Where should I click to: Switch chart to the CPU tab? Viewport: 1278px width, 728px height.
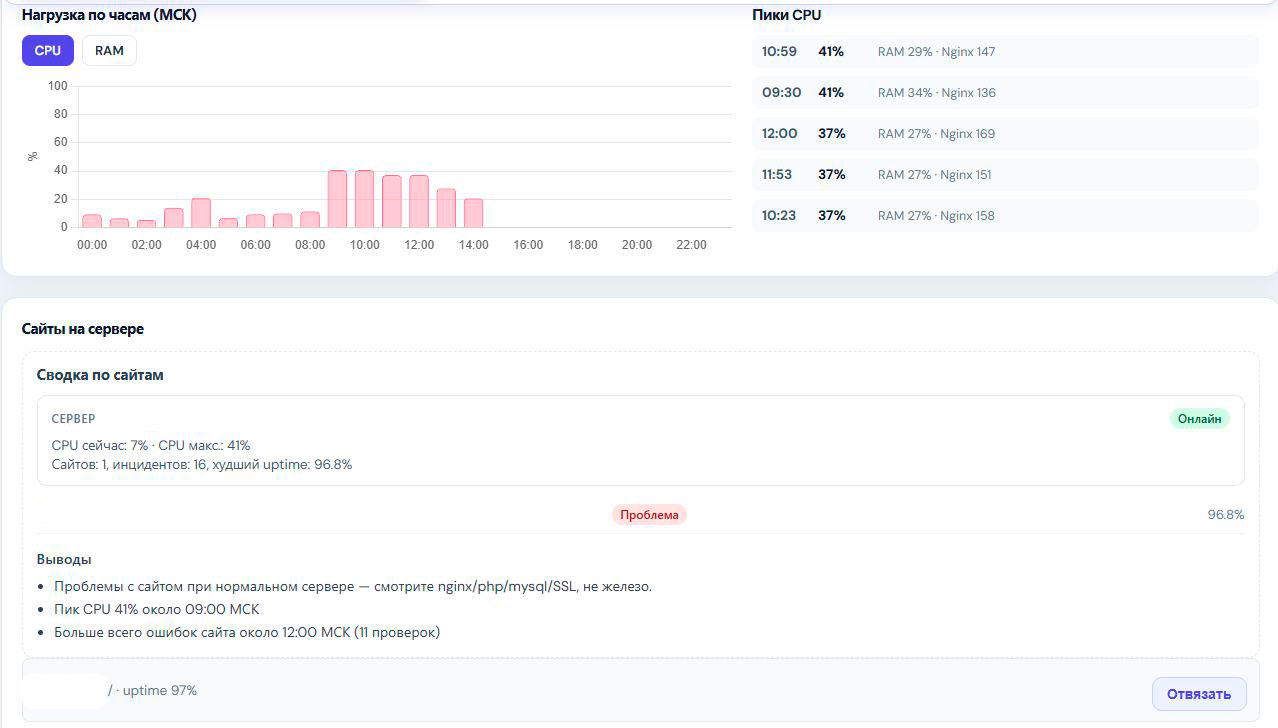(47, 51)
